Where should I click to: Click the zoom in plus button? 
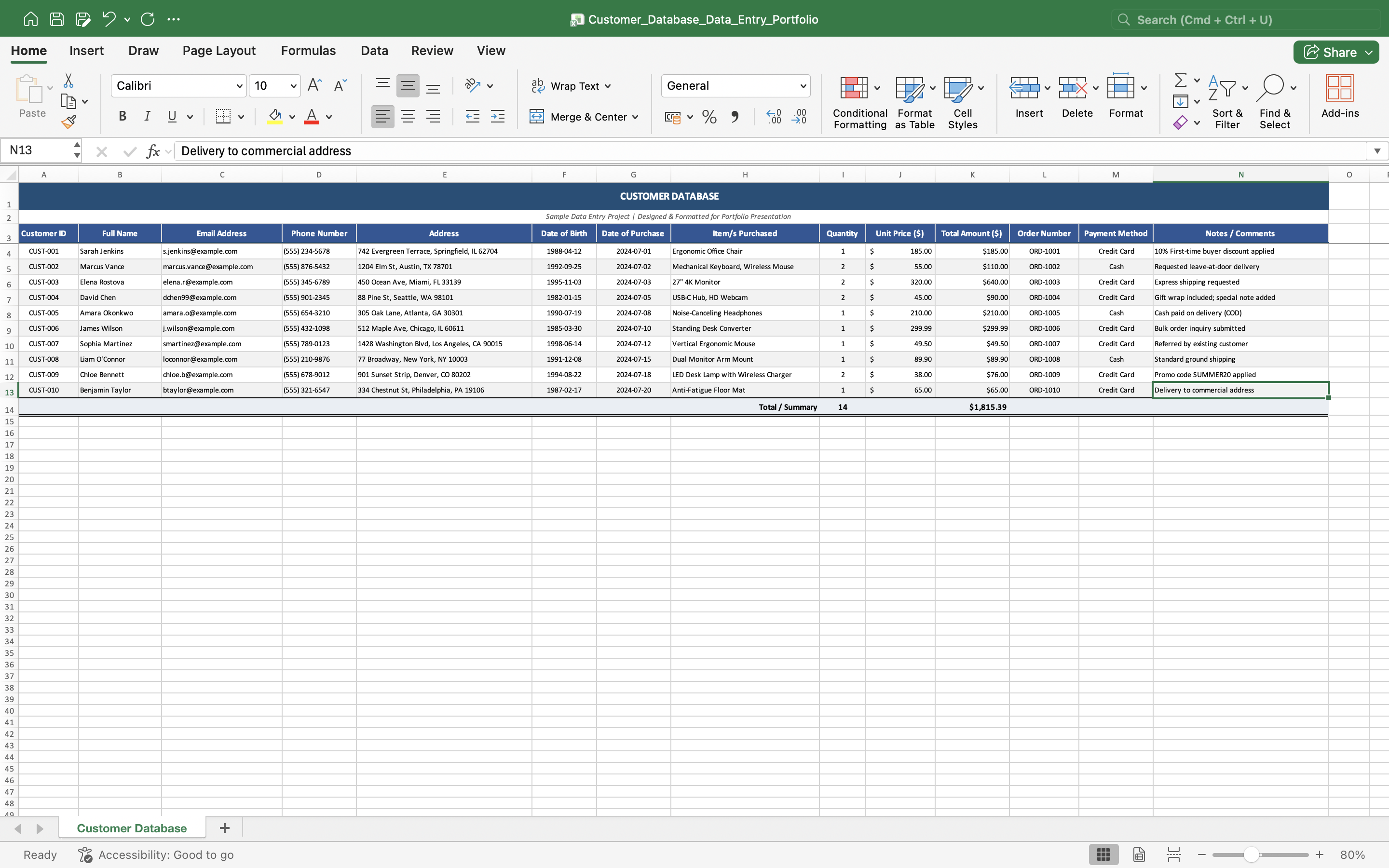[x=1320, y=855]
